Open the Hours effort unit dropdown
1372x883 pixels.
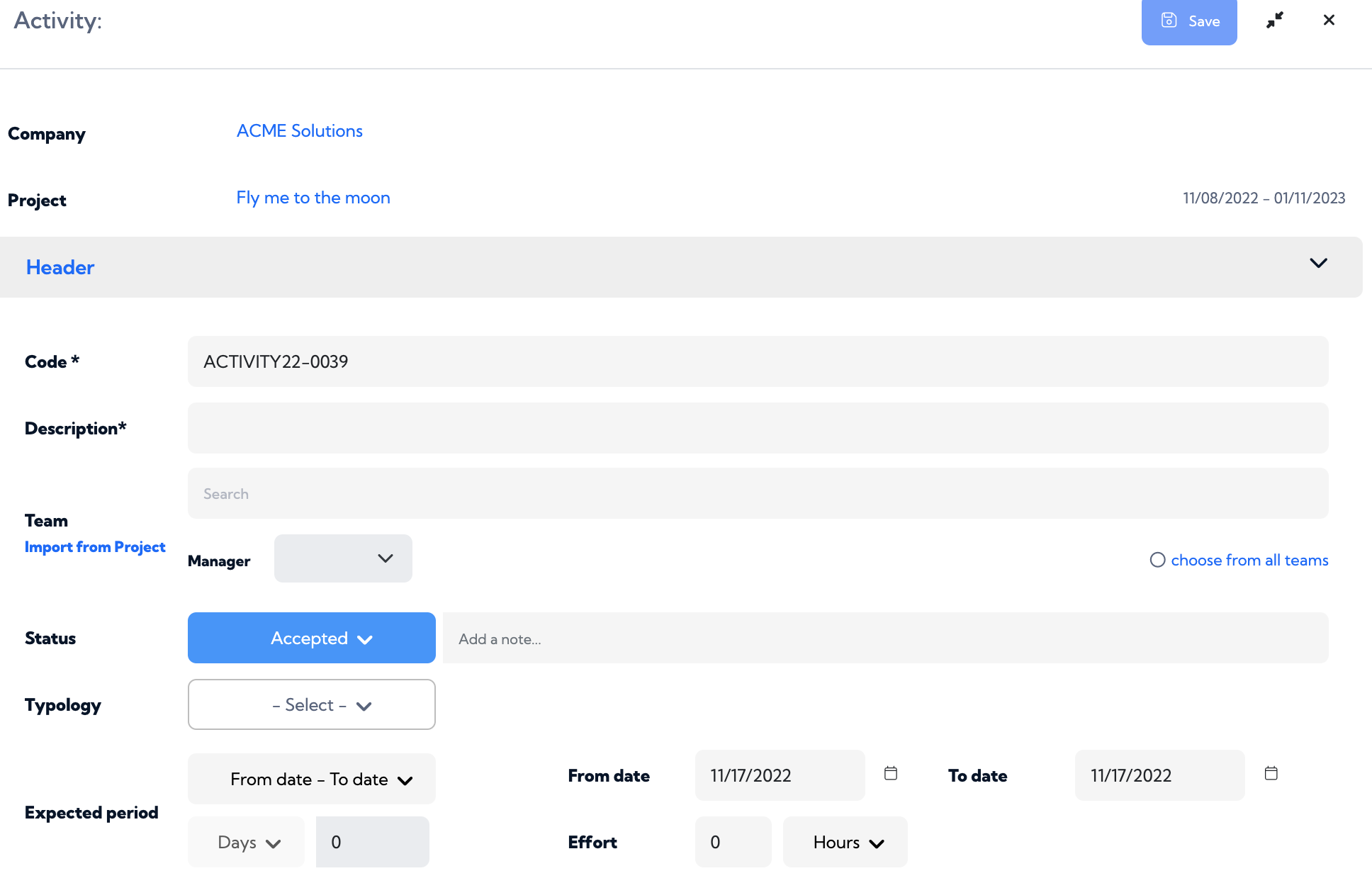845,842
